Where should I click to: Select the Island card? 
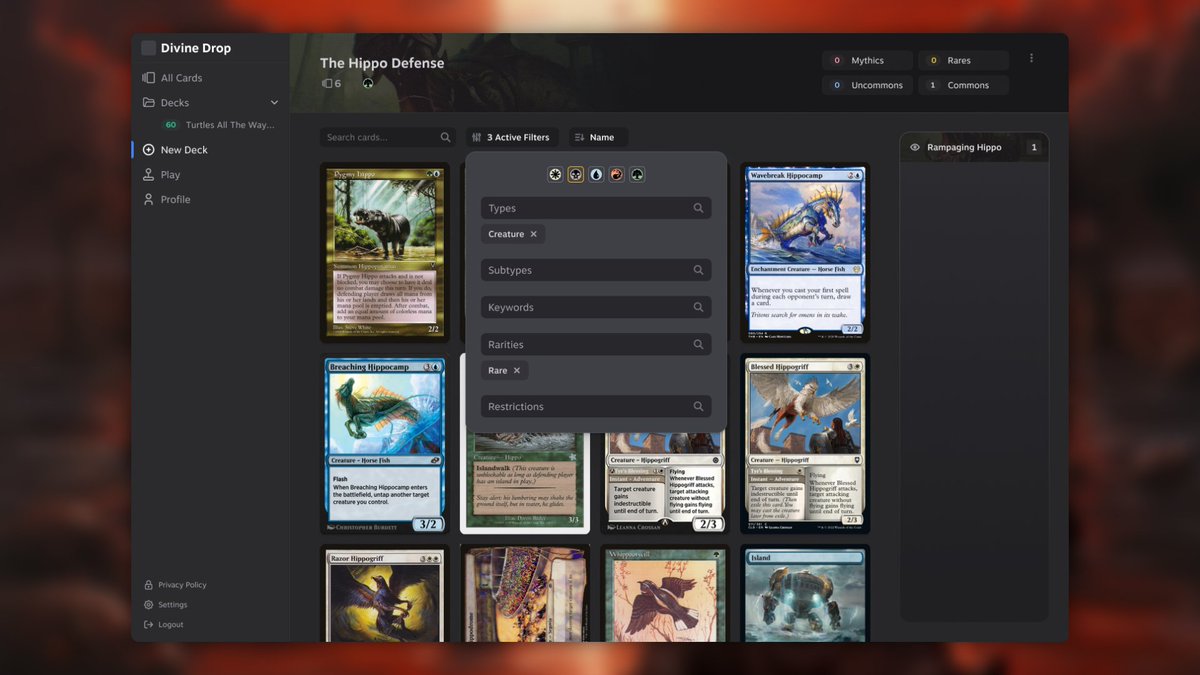point(805,593)
